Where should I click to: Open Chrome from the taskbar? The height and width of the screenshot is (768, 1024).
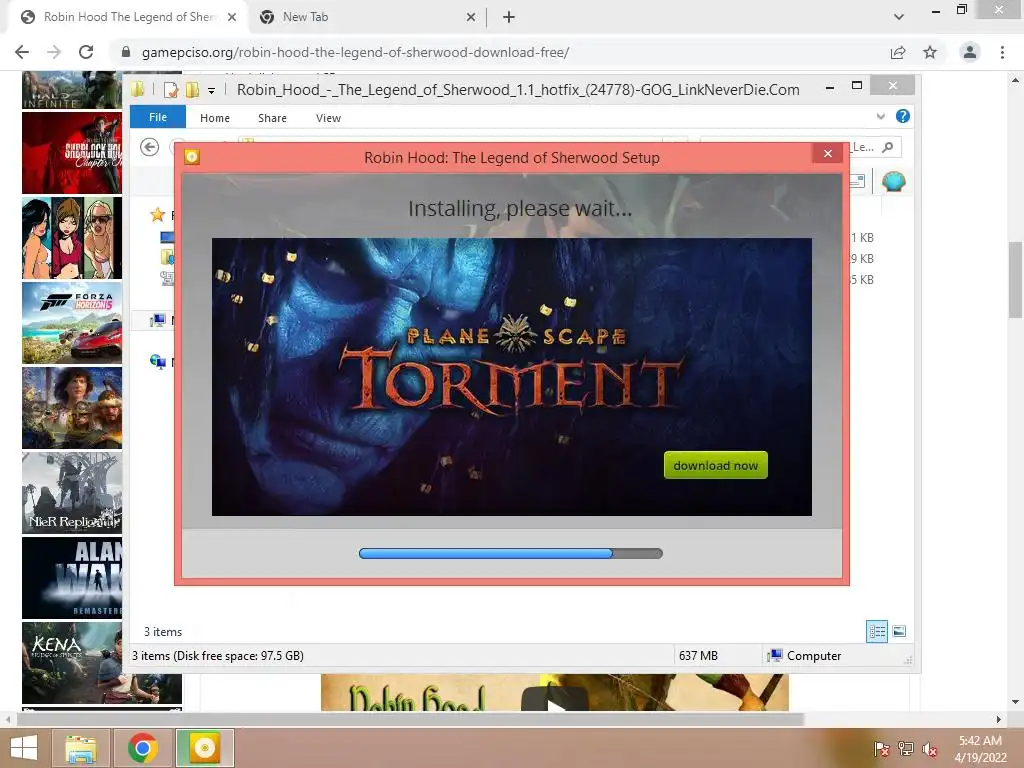(x=143, y=748)
